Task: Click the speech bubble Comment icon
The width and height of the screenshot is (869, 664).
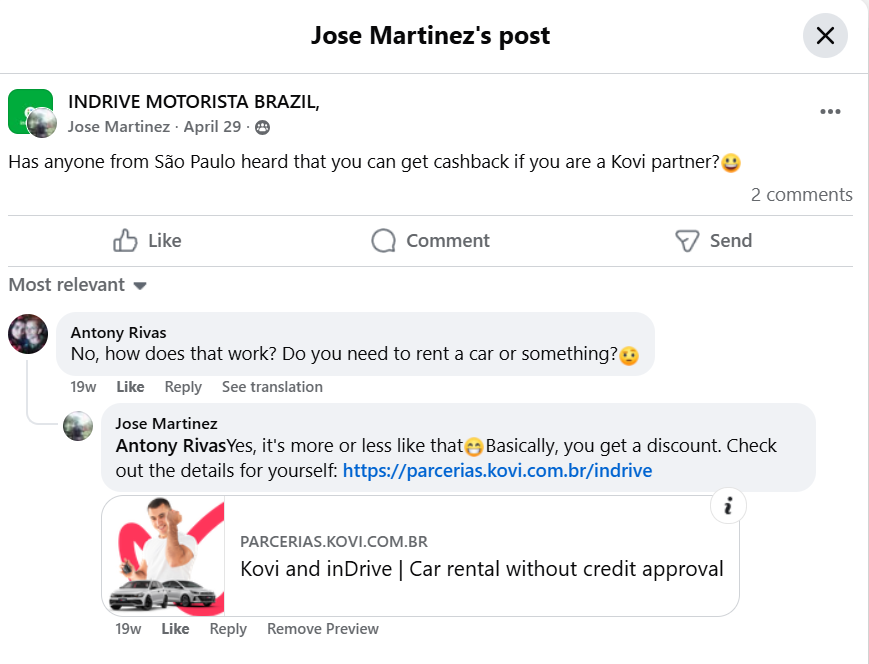Action: (x=384, y=241)
